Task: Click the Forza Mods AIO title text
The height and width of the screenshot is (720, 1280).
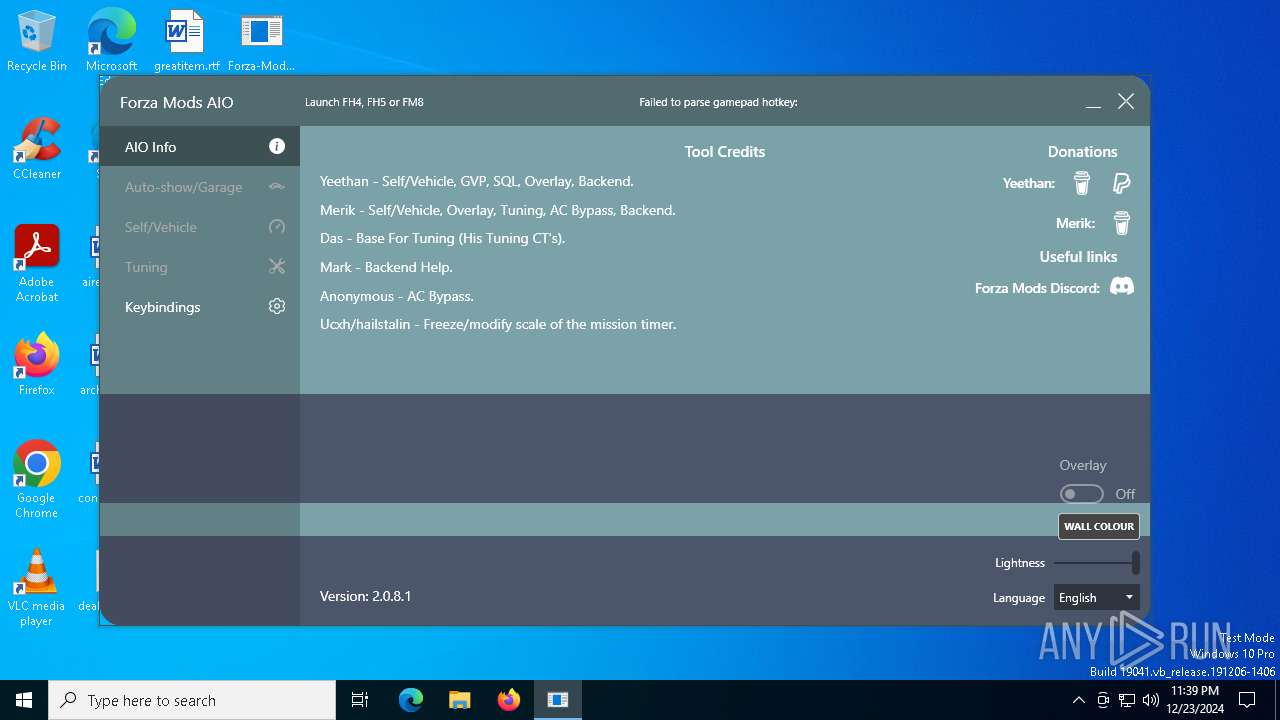Action: tap(177, 102)
